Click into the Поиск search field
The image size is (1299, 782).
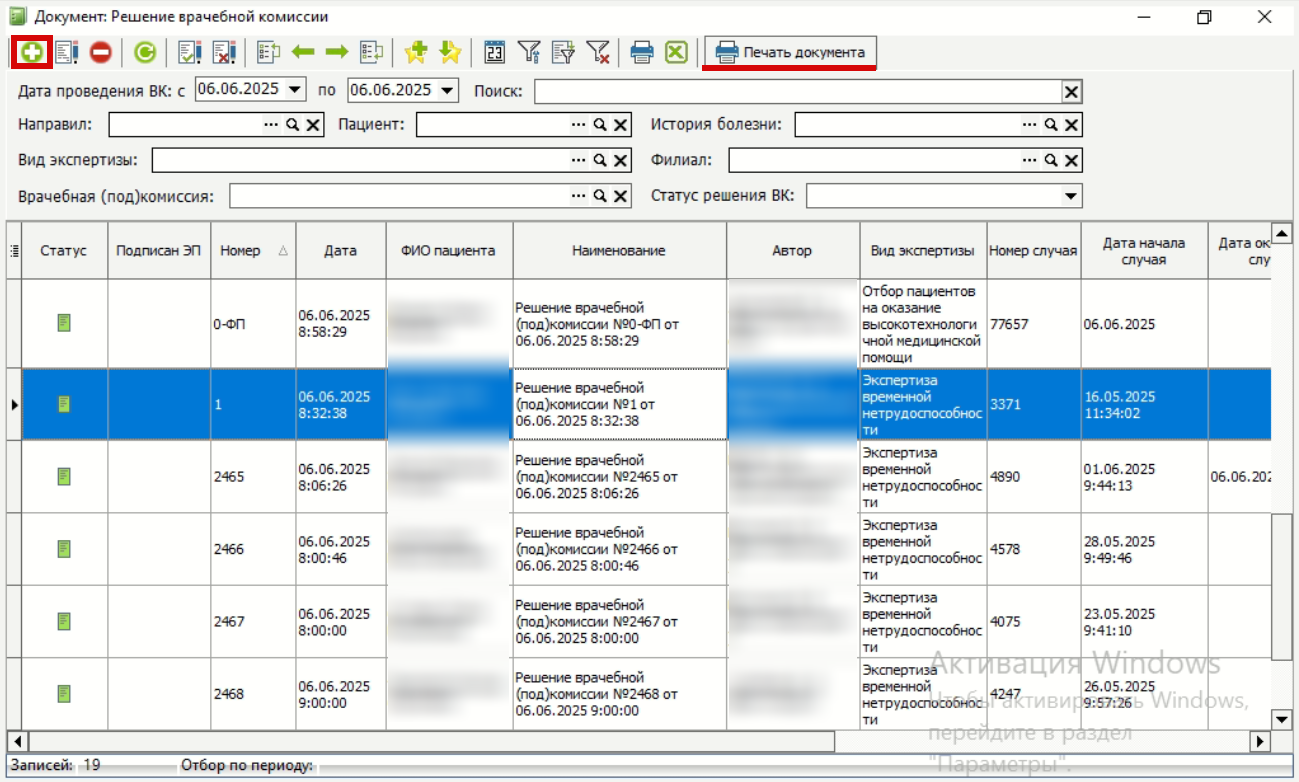[x=798, y=92]
